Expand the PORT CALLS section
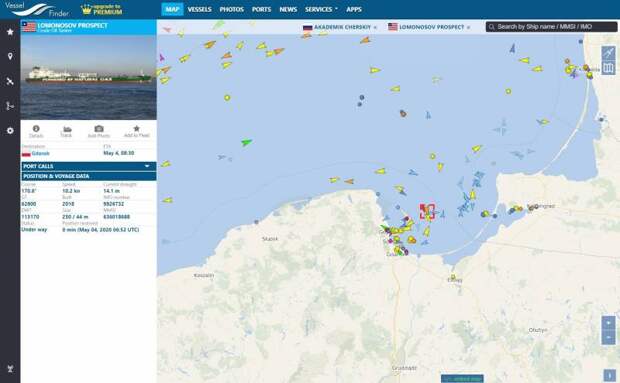This screenshot has height=383, width=620. [89, 166]
